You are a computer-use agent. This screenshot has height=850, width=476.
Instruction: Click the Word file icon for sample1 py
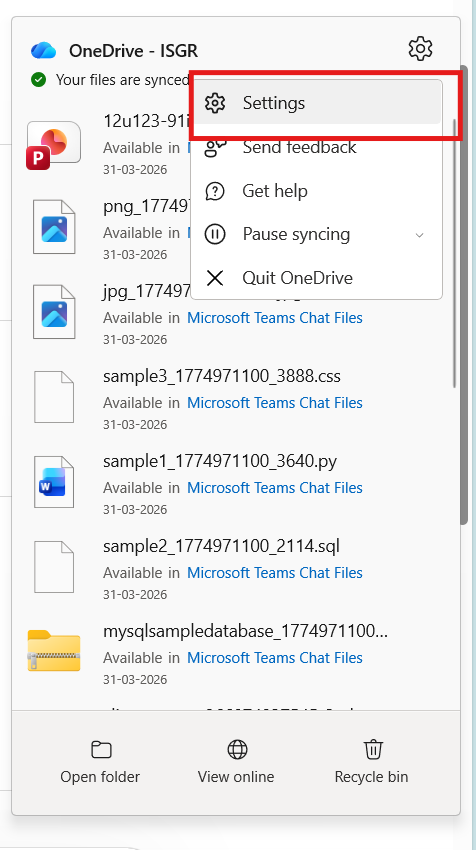[54, 482]
